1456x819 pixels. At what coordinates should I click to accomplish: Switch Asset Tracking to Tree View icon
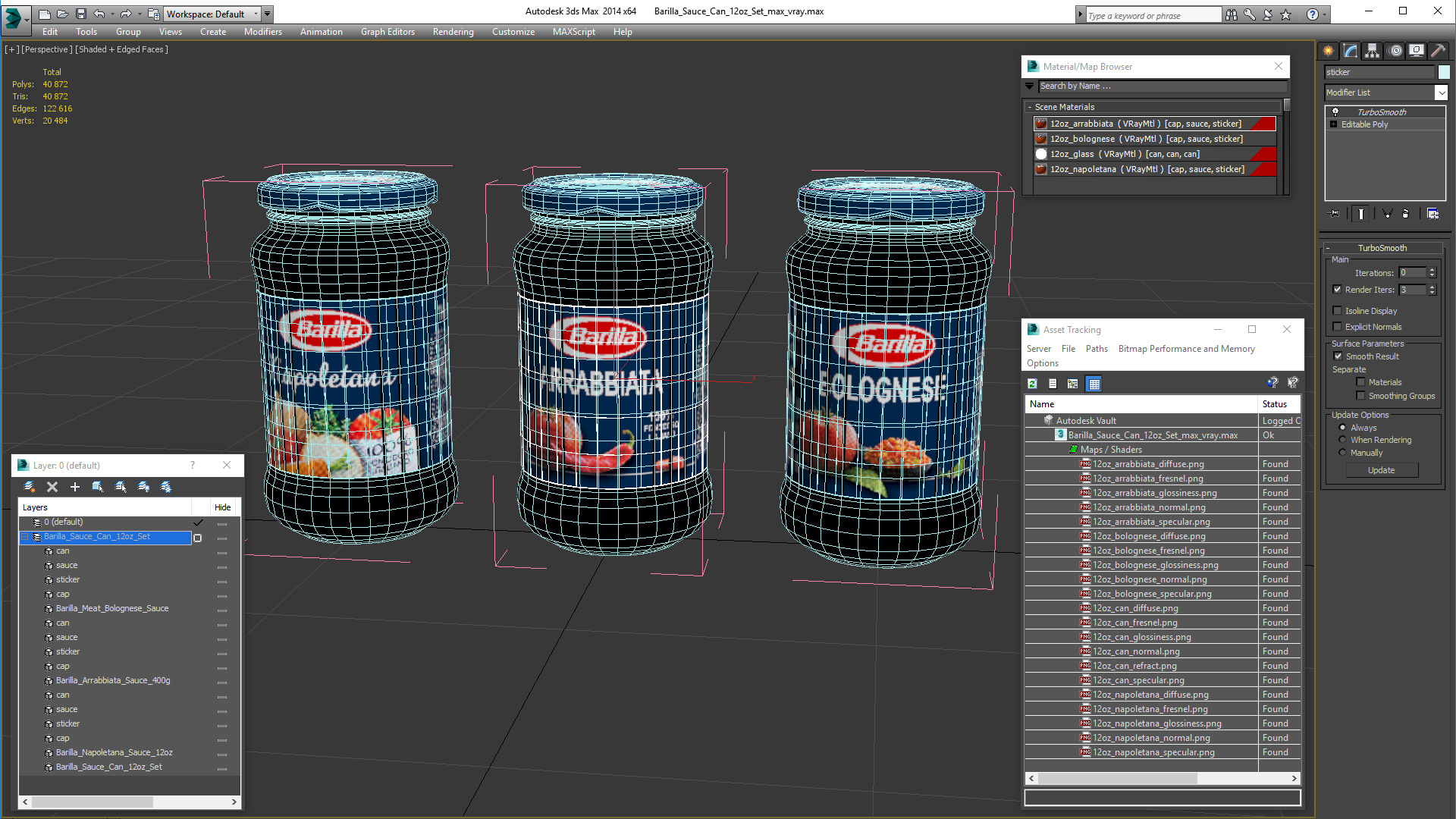click(x=1072, y=384)
